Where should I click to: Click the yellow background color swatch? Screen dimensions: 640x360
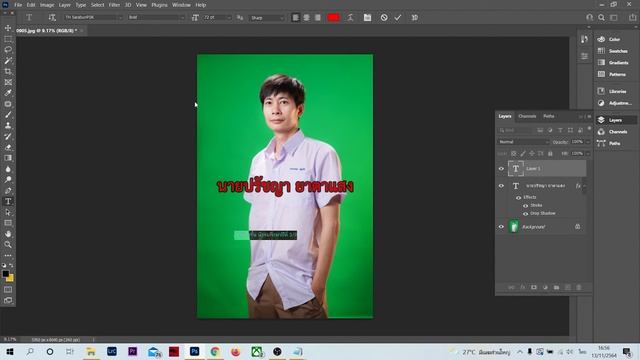[x=11, y=279]
